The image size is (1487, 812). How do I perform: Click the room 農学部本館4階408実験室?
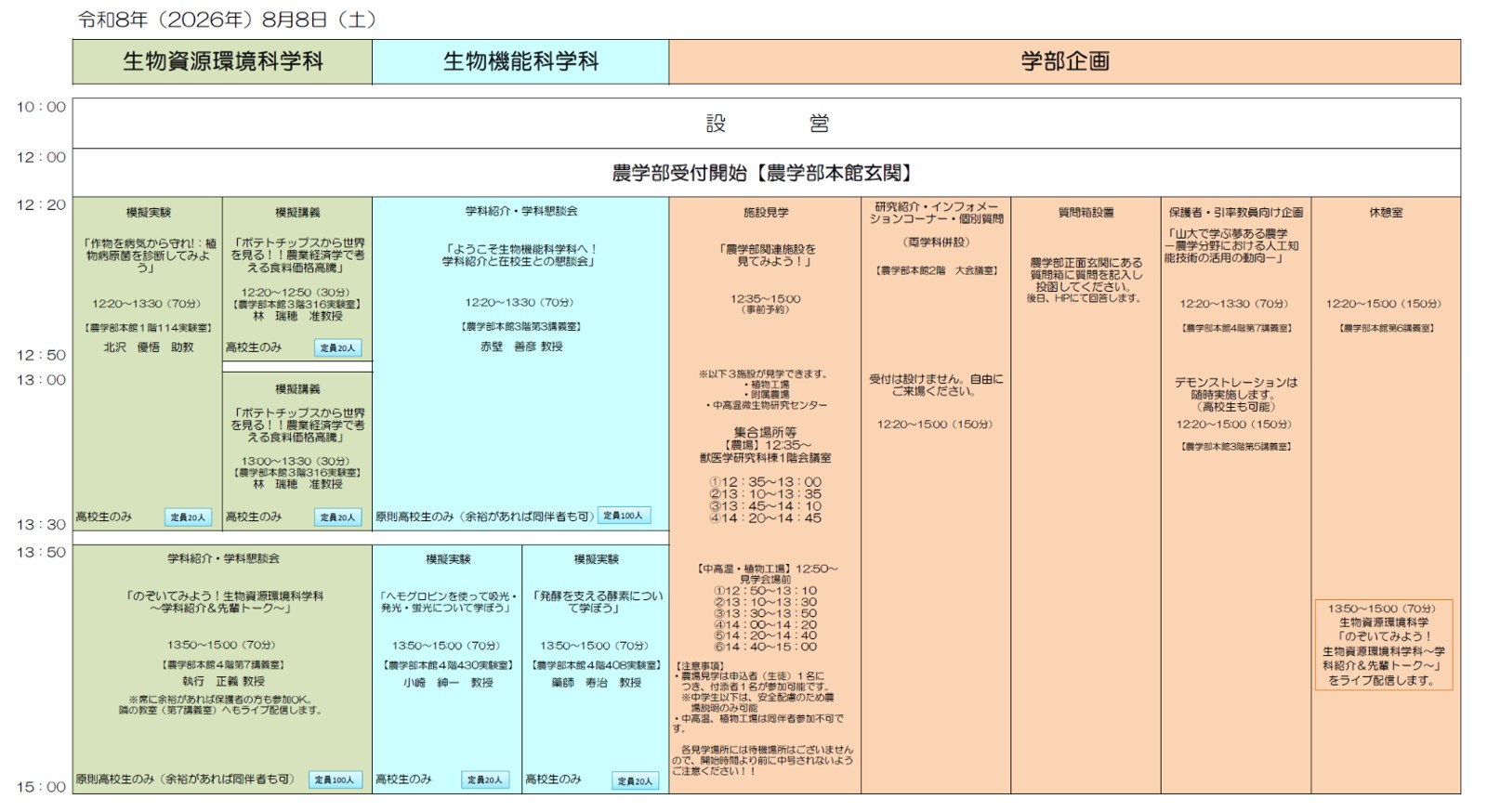596,665
